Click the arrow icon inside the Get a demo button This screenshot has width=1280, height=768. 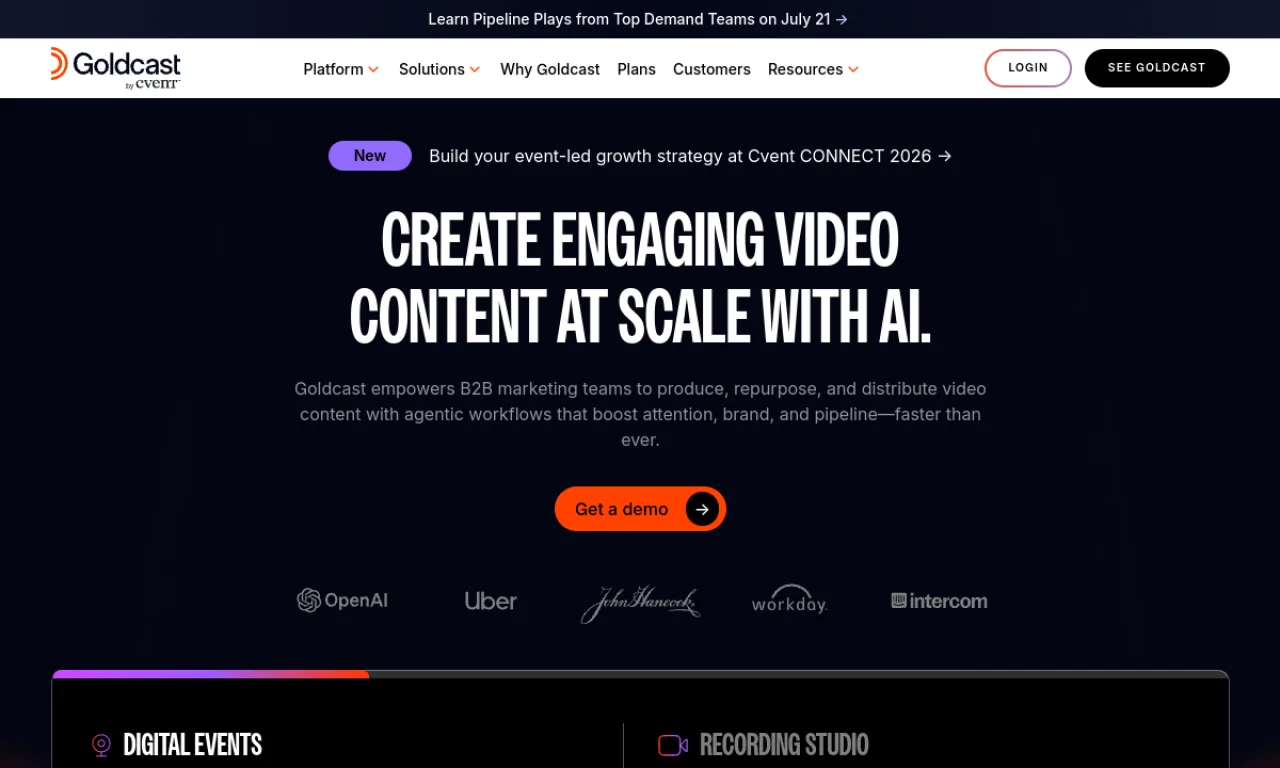pyautogui.click(x=702, y=509)
